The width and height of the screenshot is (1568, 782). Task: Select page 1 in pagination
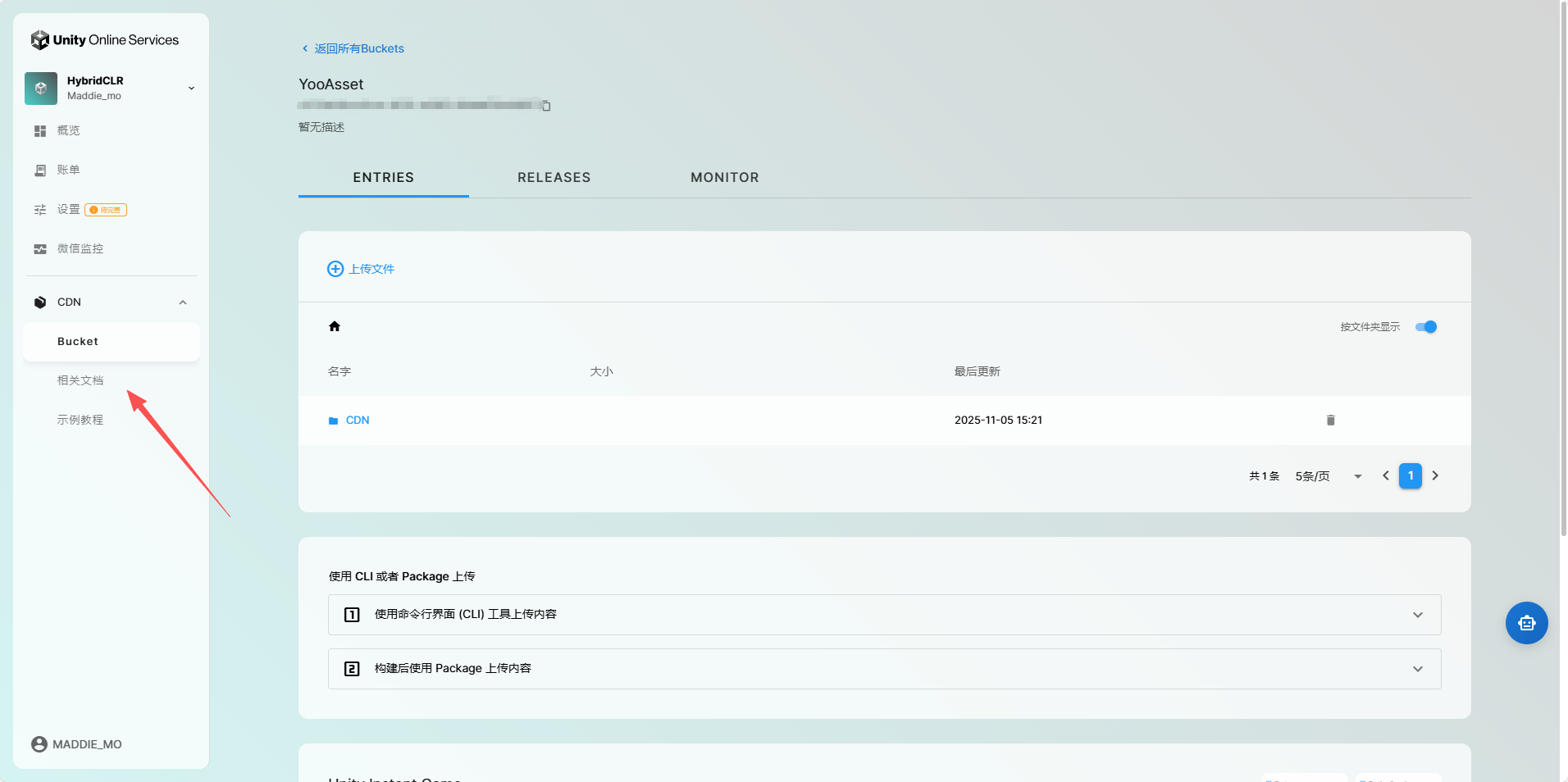click(1411, 475)
